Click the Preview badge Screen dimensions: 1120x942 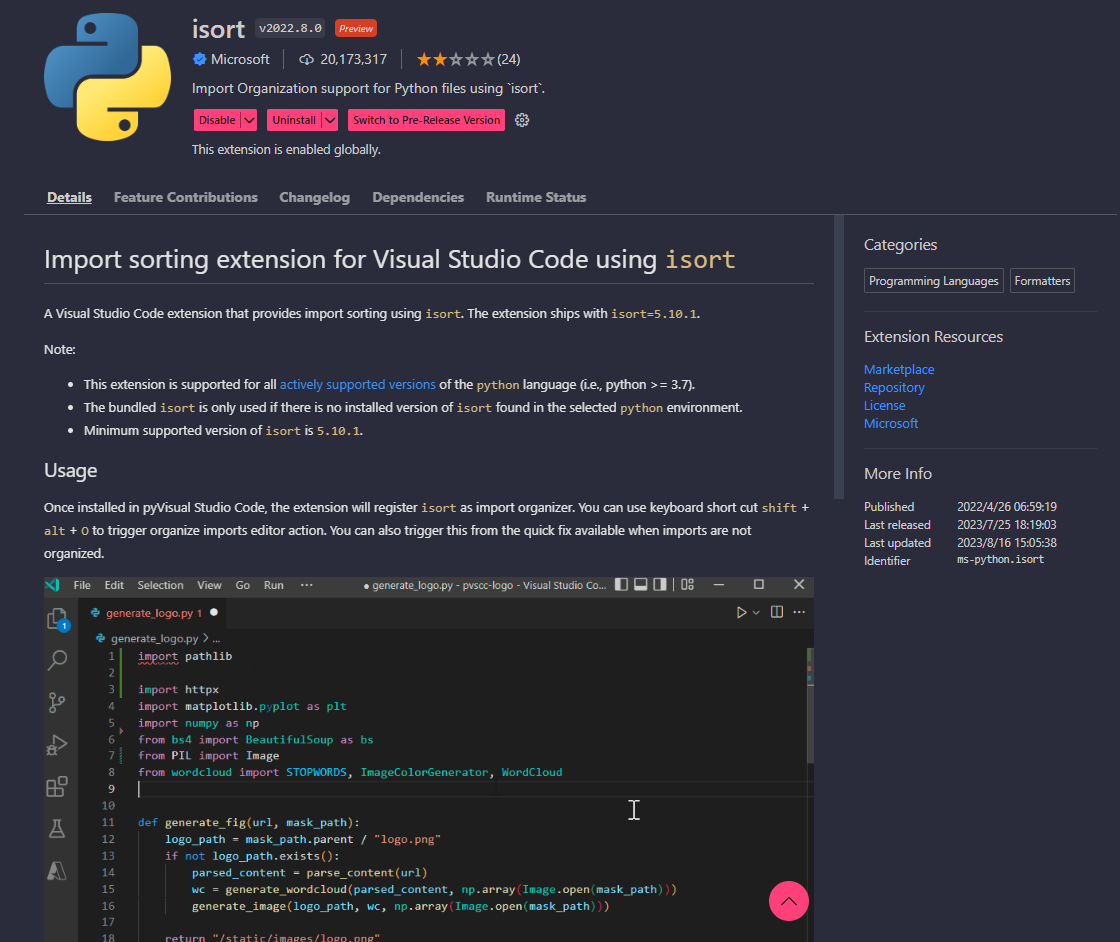tap(356, 29)
